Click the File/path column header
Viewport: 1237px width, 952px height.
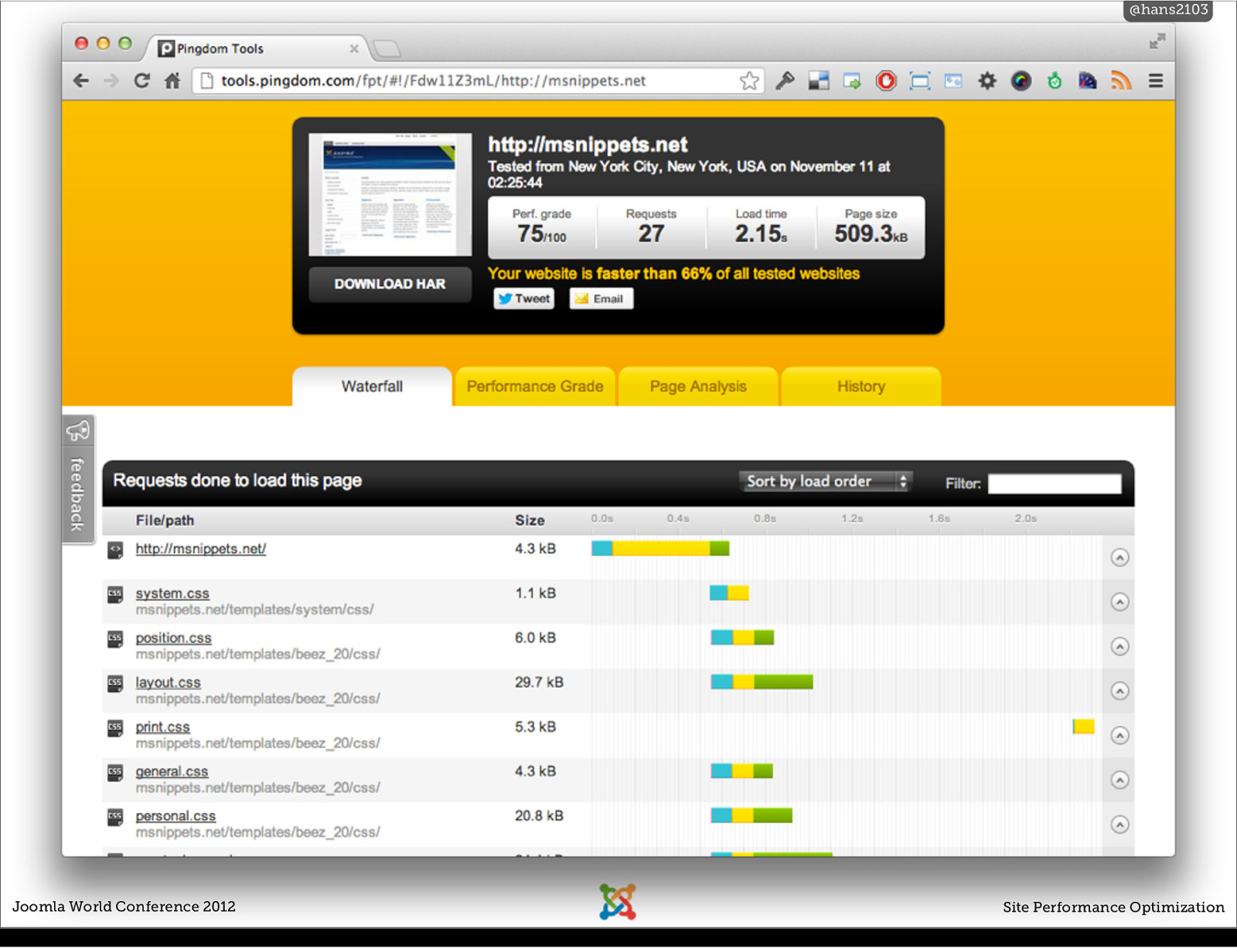pyautogui.click(x=165, y=521)
